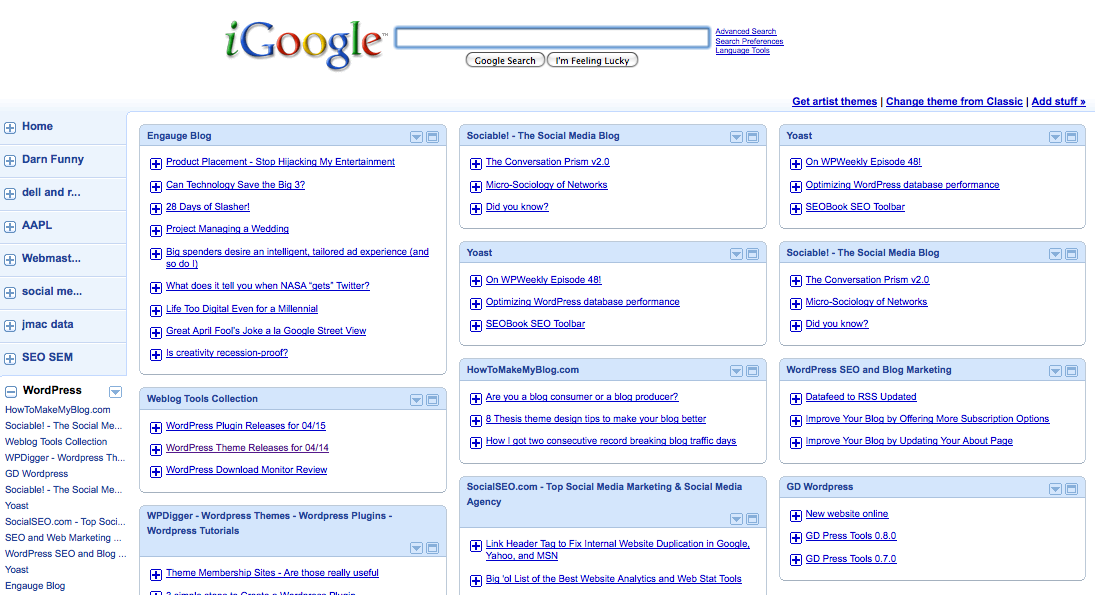The width and height of the screenshot is (1095, 595).
Task: Click the iGoogle logo
Action: 305,44
